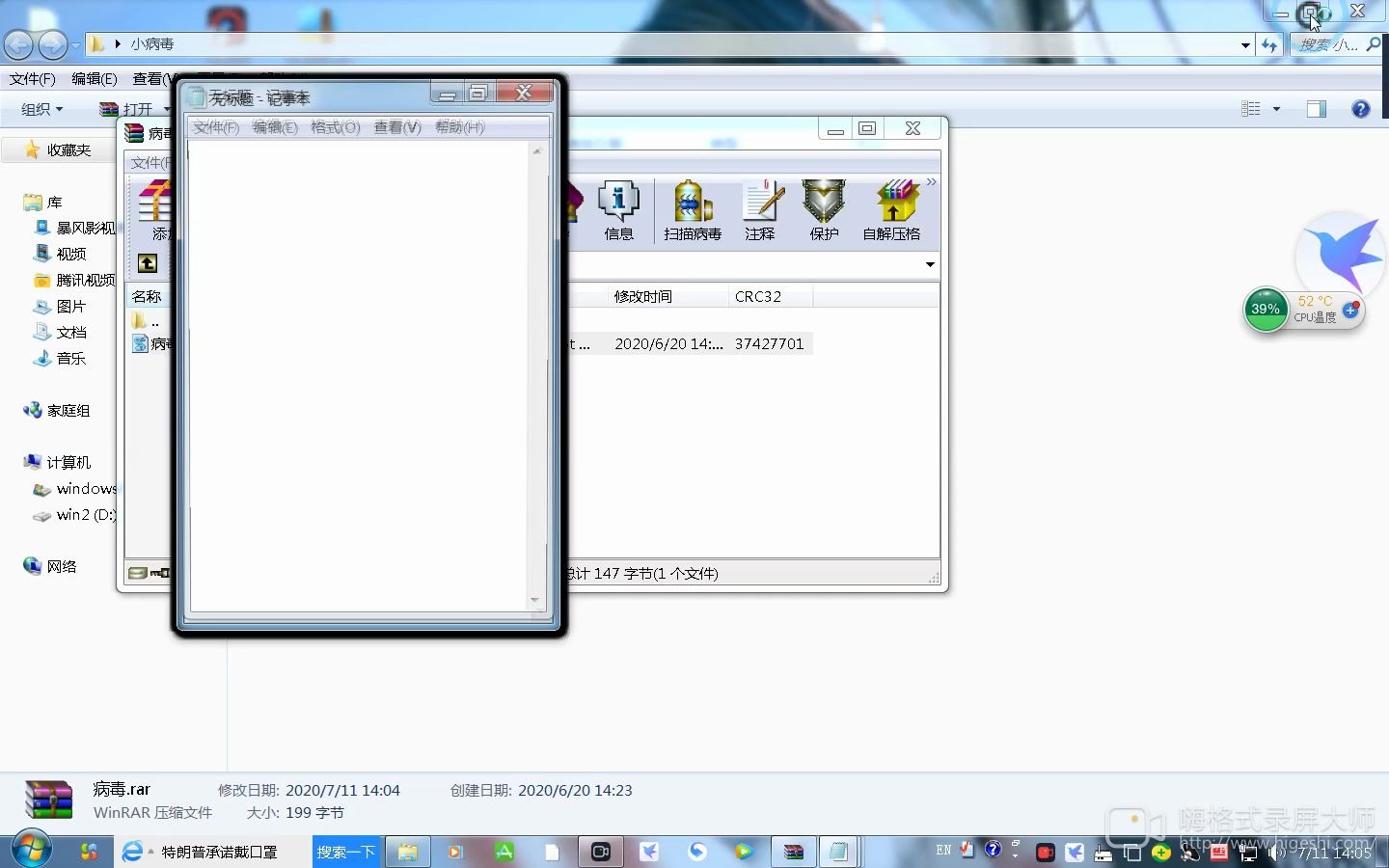This screenshot has height=868, width=1389.
Task: Click Notepad scrollbar up arrow
Action: (536, 151)
